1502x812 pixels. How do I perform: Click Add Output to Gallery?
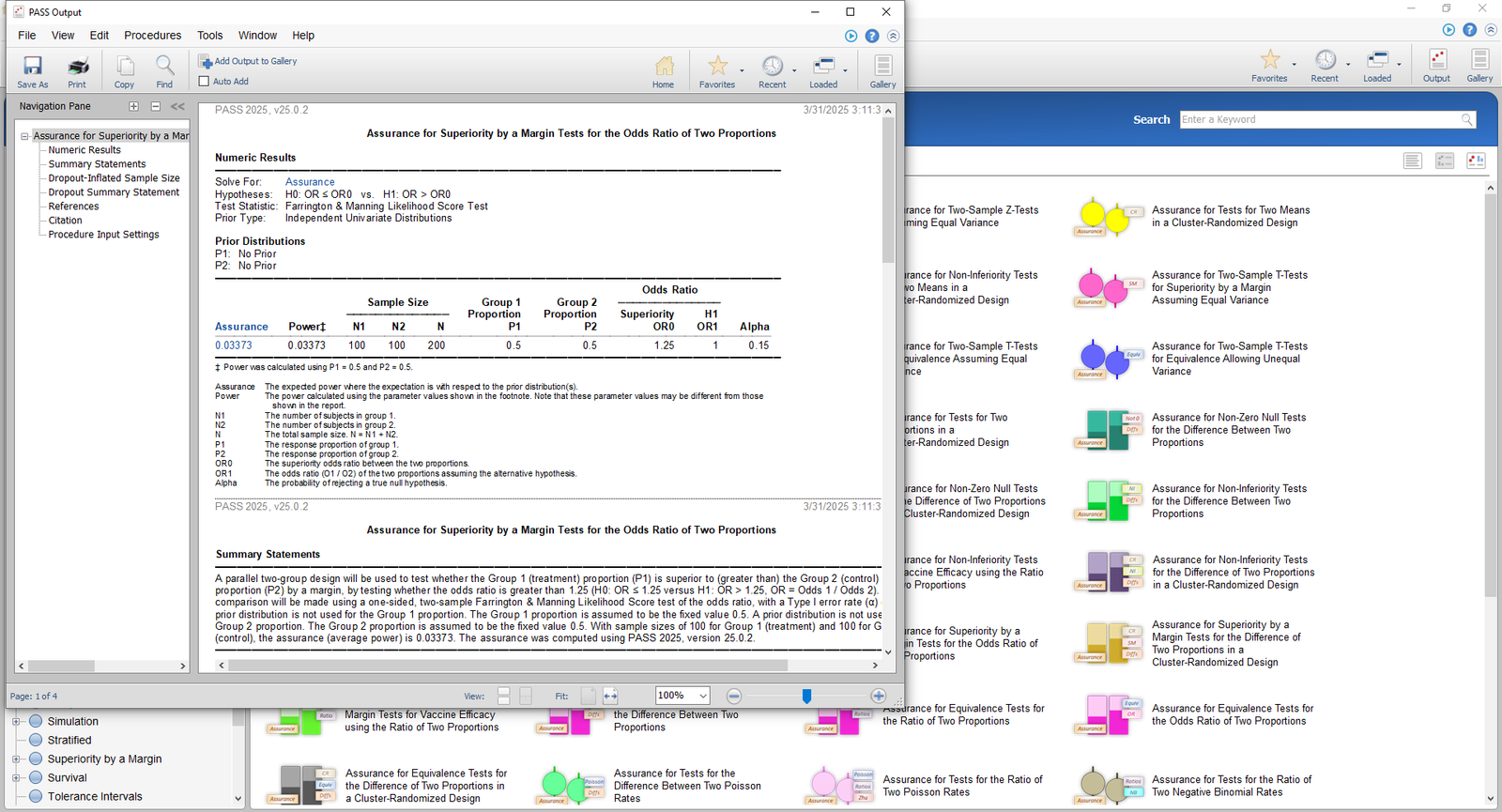248,61
